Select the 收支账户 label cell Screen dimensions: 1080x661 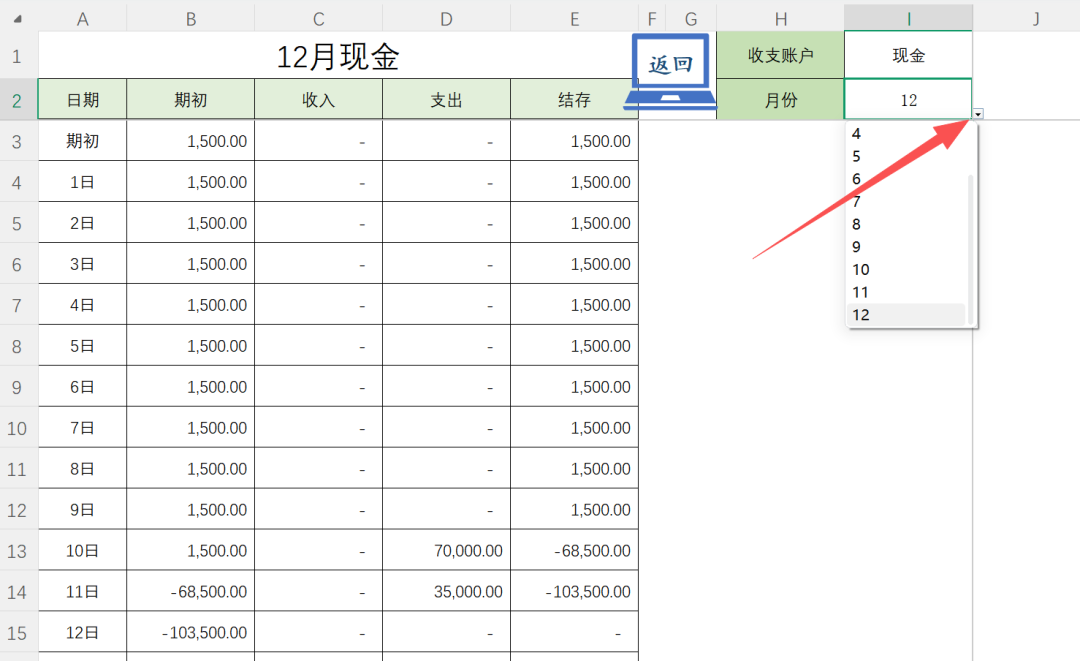(x=780, y=56)
